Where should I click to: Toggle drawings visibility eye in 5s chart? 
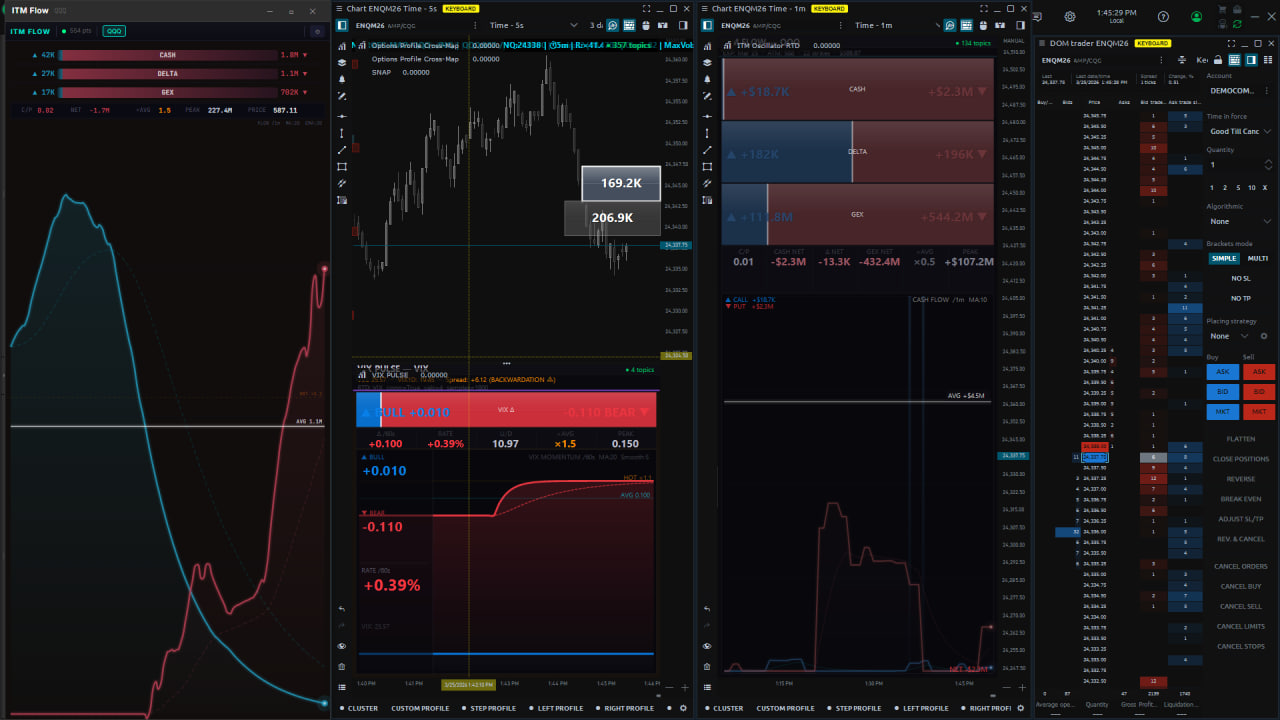(x=342, y=647)
